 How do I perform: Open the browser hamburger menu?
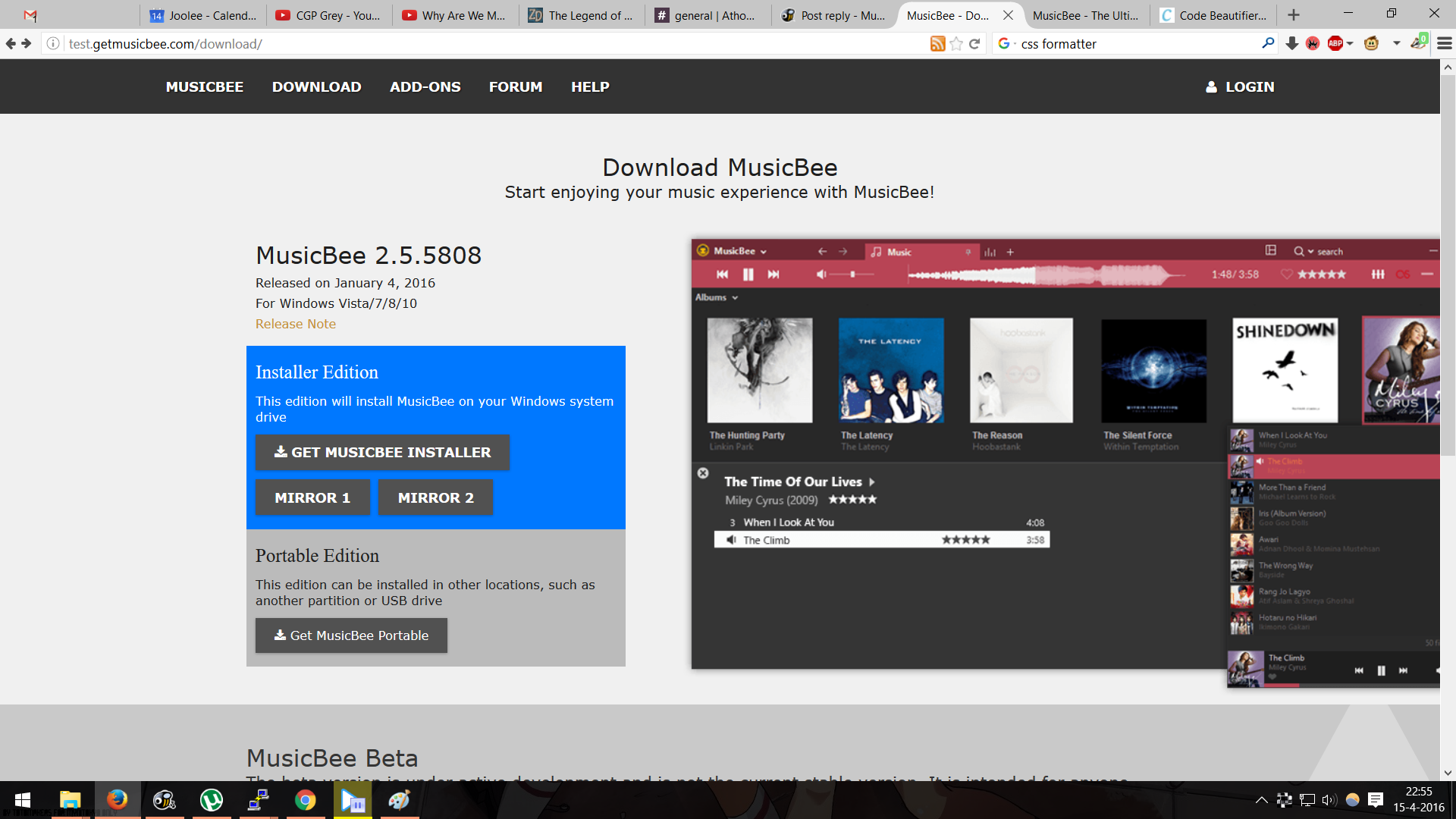tap(1445, 44)
